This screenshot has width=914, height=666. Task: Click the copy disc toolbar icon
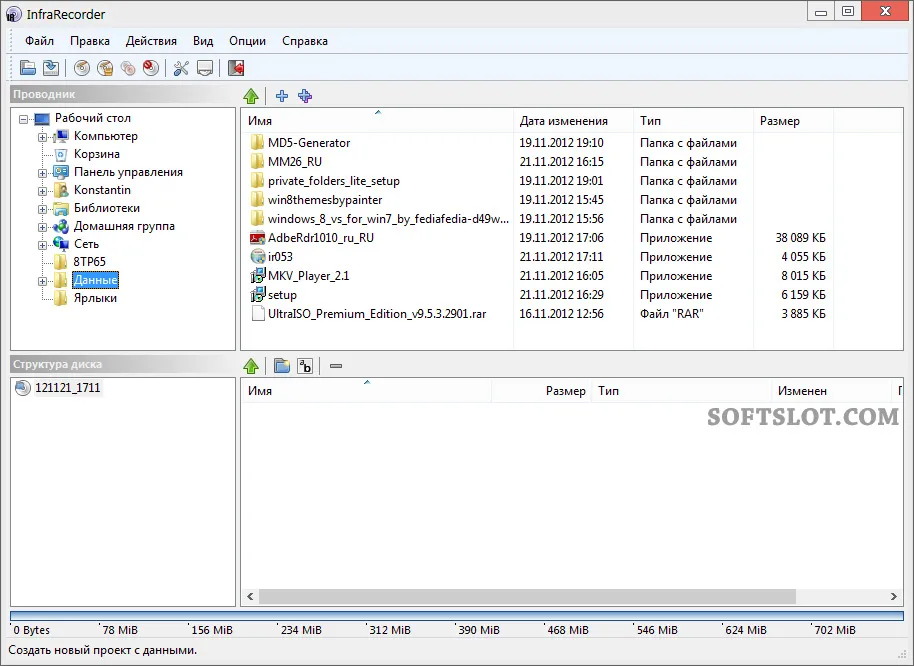[x=128, y=68]
